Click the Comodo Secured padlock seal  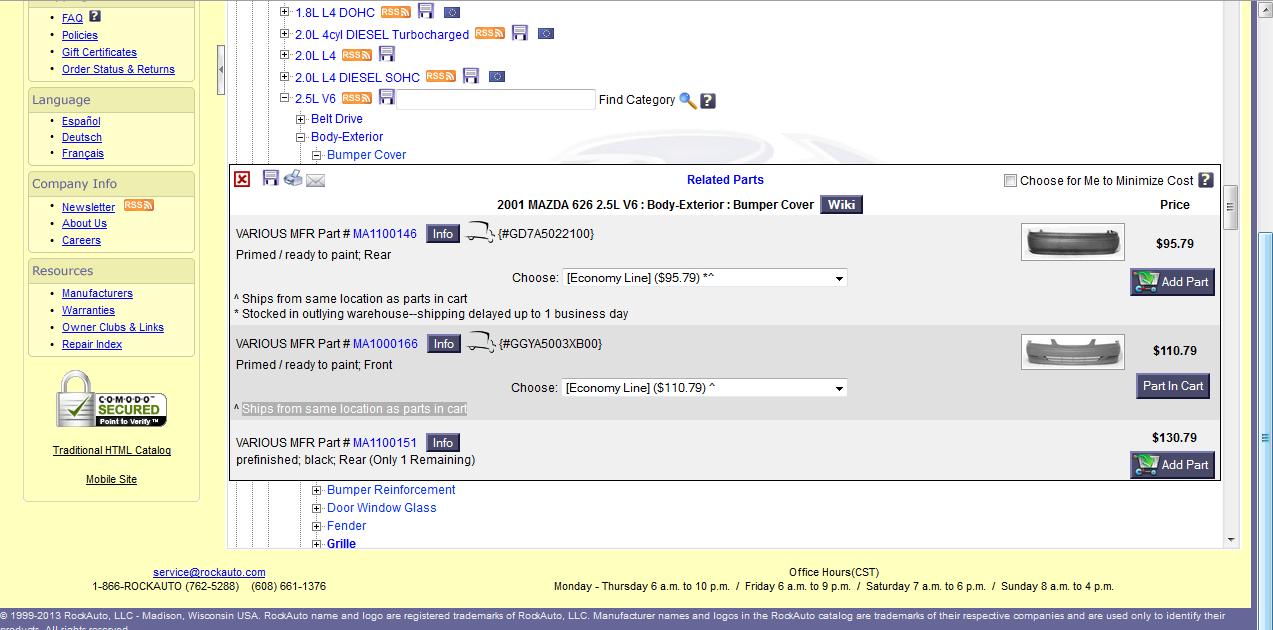111,400
